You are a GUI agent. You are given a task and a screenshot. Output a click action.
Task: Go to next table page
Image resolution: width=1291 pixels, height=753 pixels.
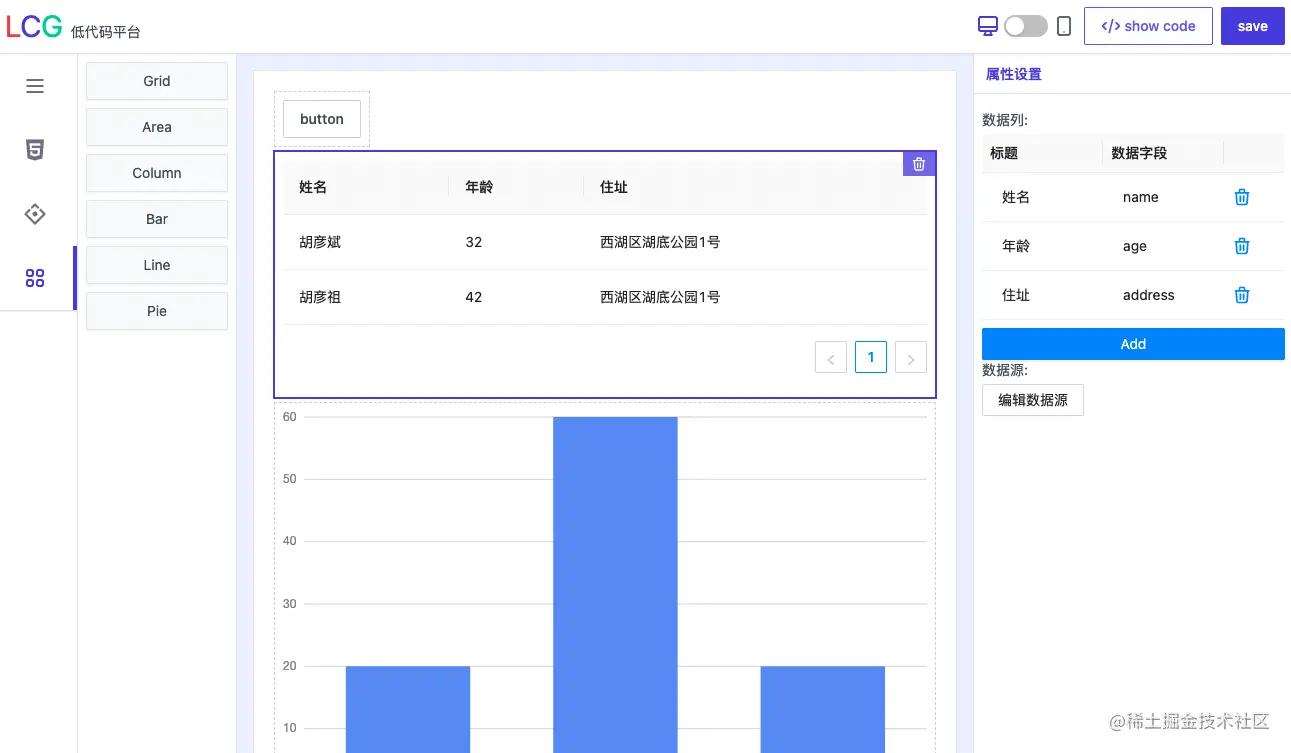[911, 358]
